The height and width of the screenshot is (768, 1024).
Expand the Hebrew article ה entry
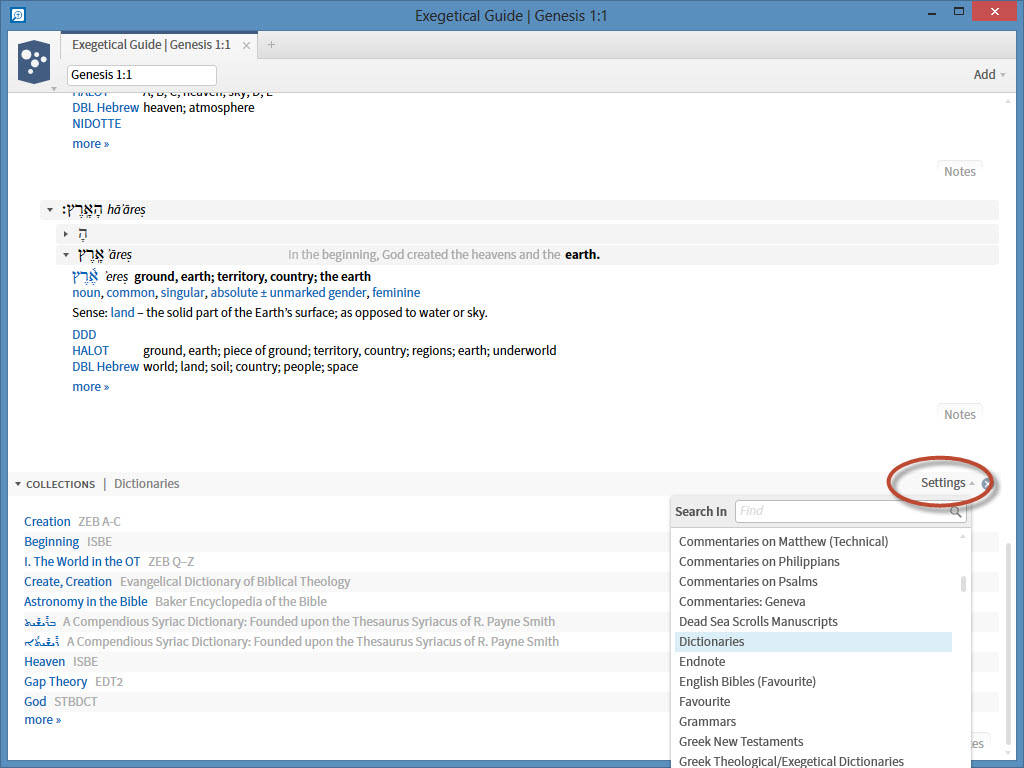(x=65, y=233)
